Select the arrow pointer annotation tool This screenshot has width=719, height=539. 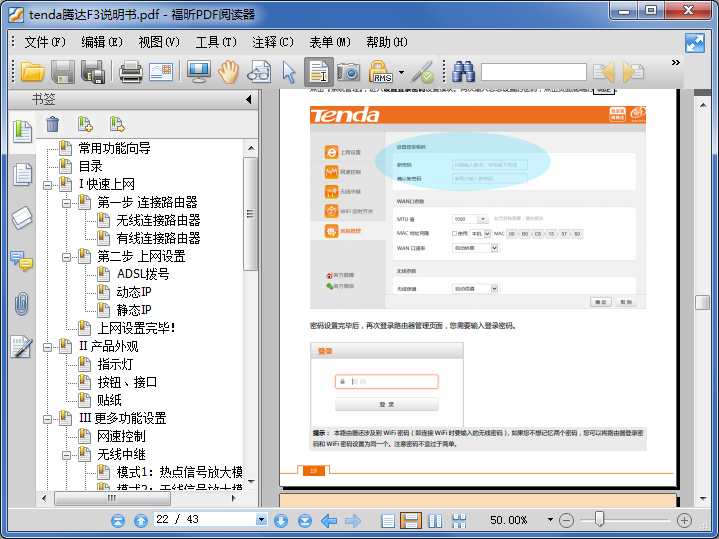pyautogui.click(x=289, y=72)
